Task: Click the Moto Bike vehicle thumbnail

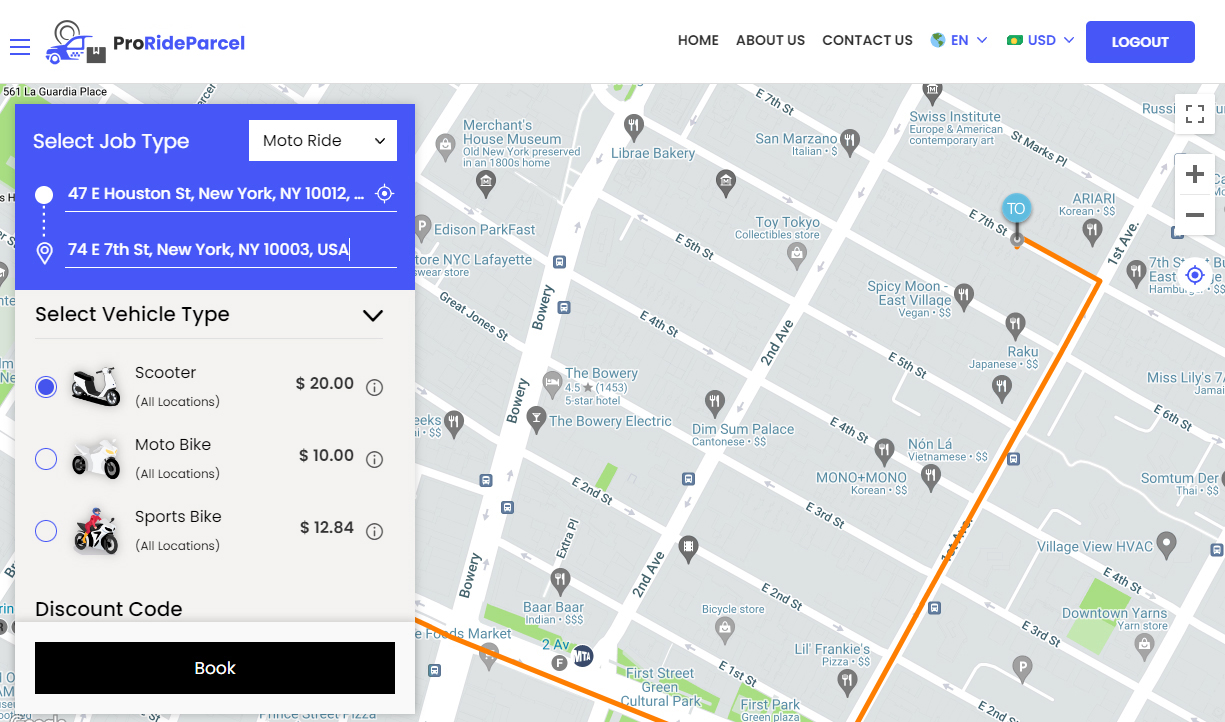Action: [x=96, y=459]
